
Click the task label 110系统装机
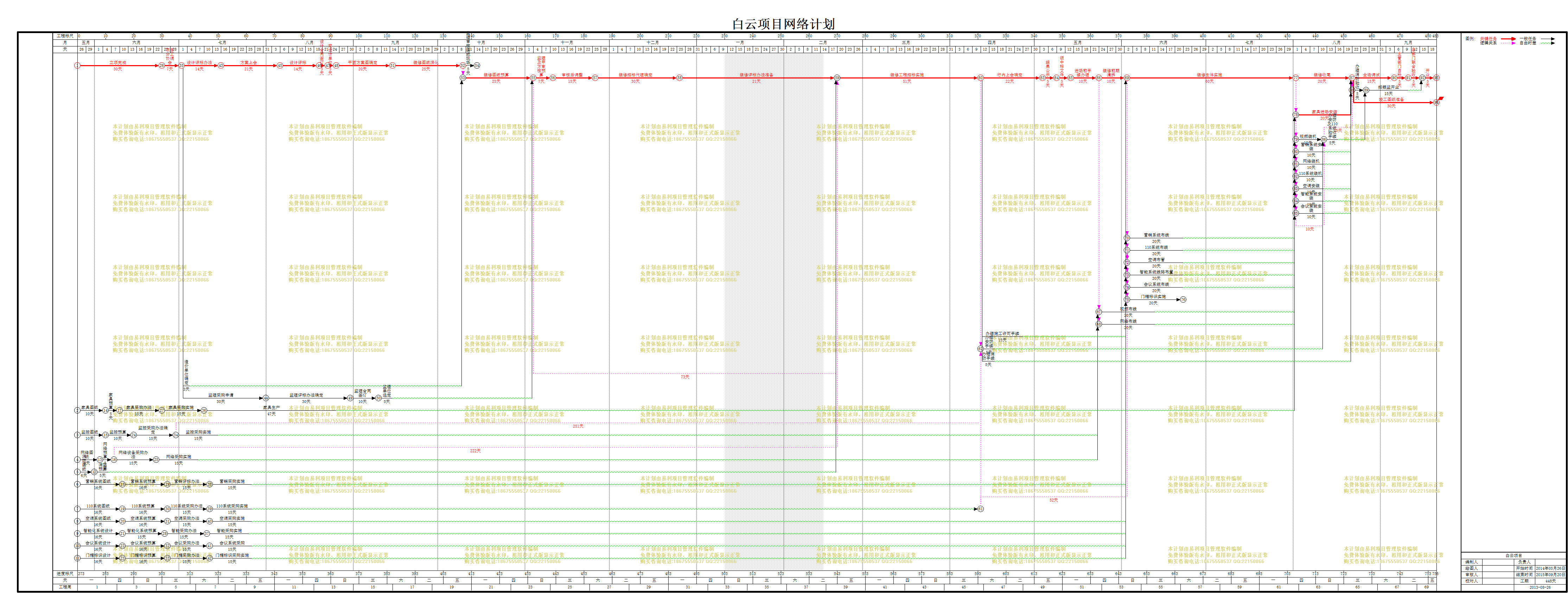pyautogui.click(x=1311, y=174)
